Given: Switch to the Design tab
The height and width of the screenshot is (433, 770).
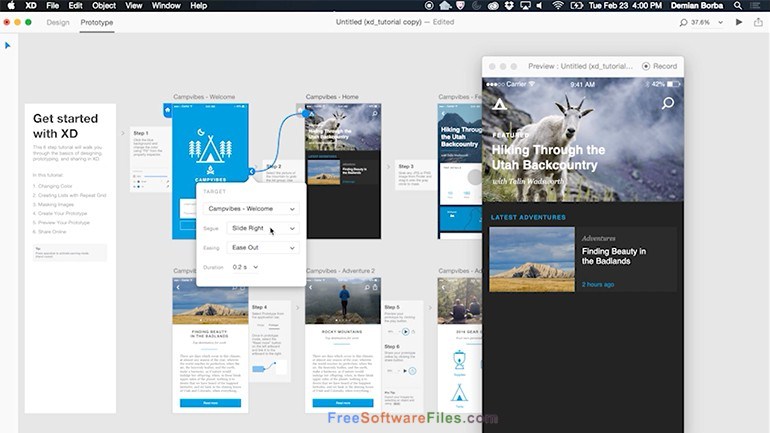Looking at the screenshot, I should point(58,22).
